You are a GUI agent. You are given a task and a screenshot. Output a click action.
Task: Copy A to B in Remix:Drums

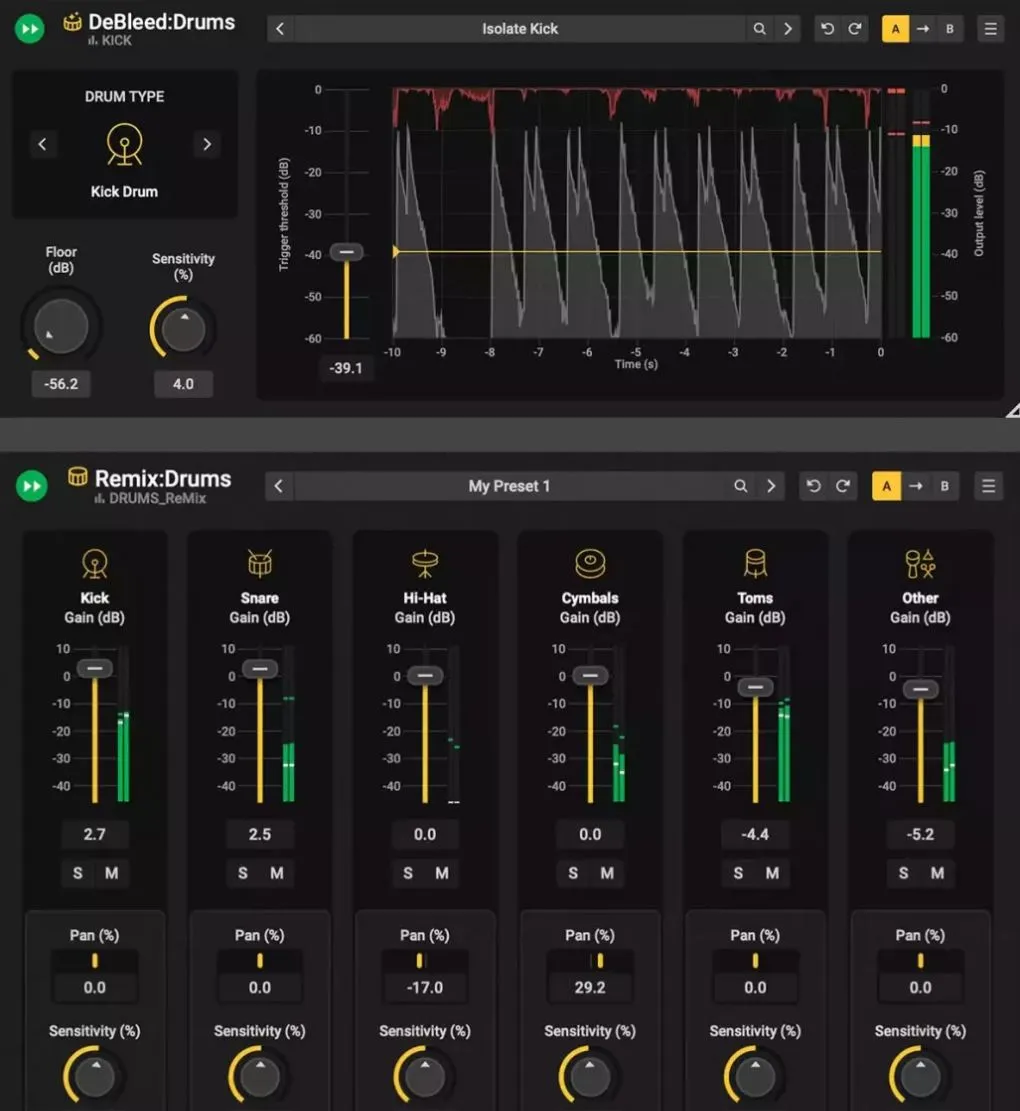[916, 486]
